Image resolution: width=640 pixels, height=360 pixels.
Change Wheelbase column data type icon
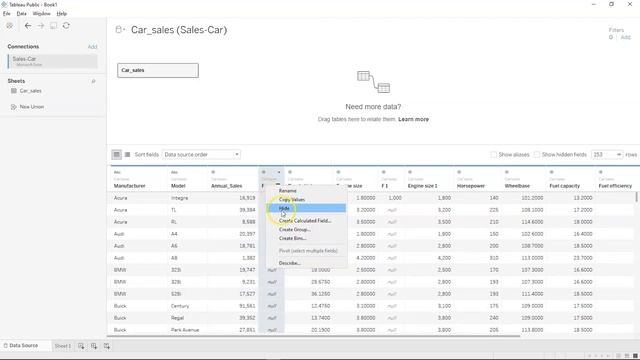point(507,172)
